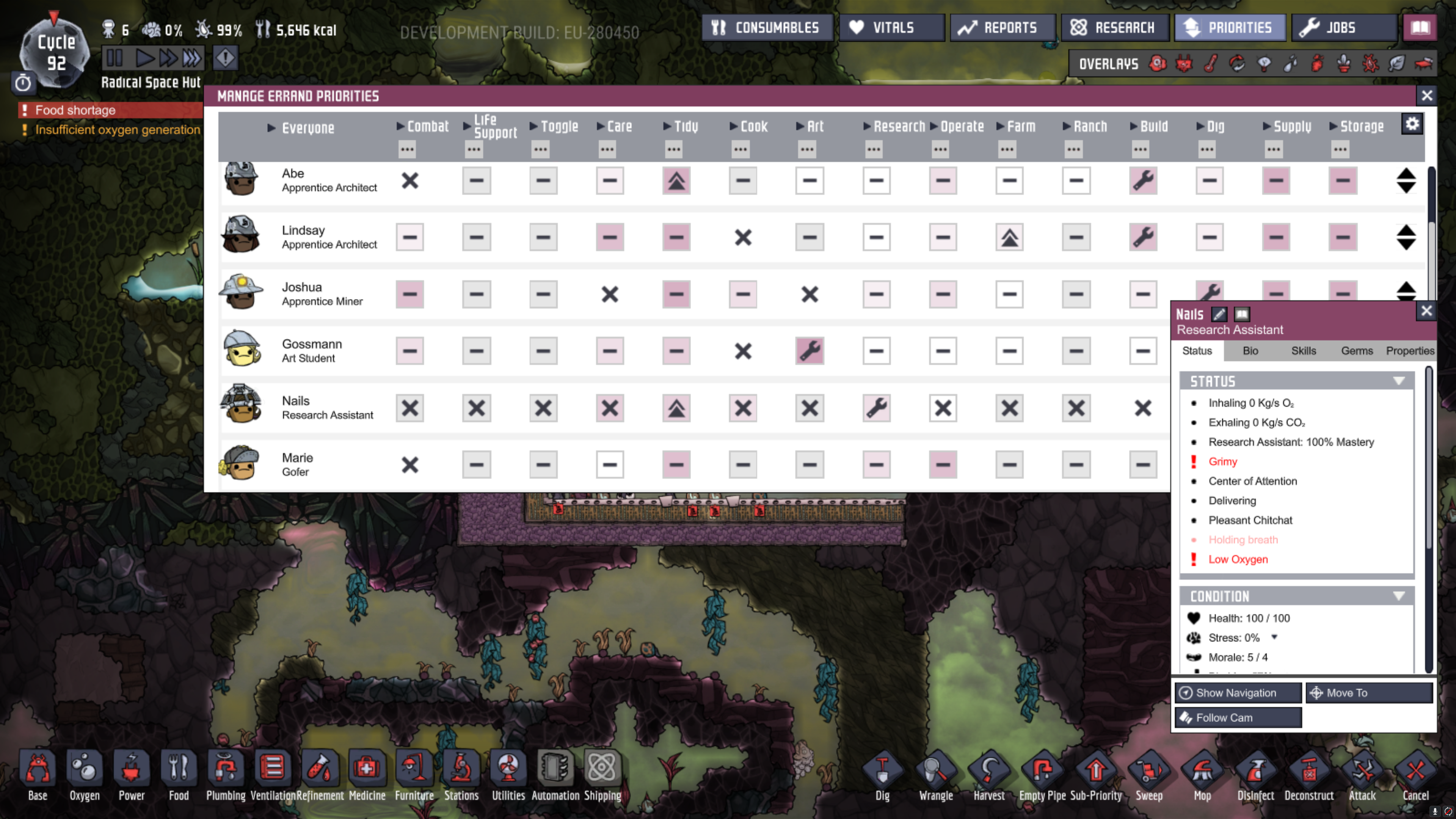
Task: Switch to the Skills tab
Action: tap(1304, 350)
